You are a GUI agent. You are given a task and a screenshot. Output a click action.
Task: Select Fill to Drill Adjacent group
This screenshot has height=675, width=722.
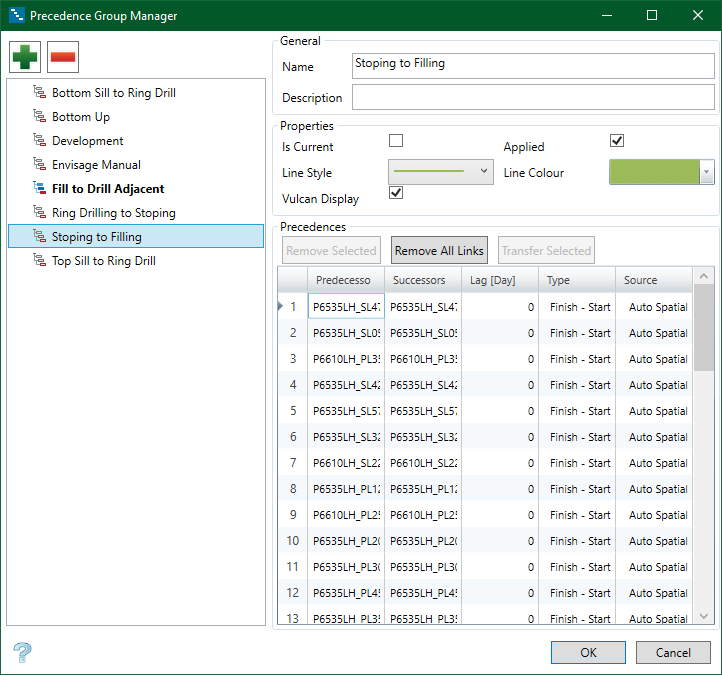[x=108, y=189]
